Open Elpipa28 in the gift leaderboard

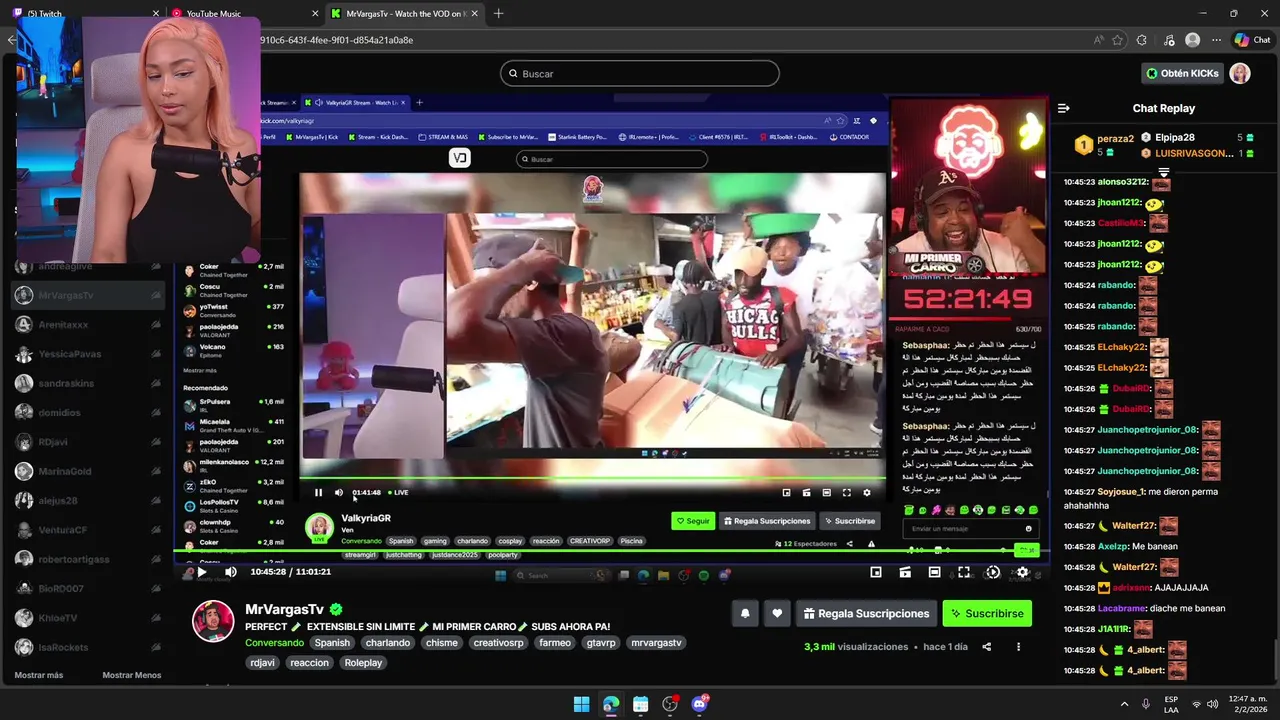point(1175,137)
